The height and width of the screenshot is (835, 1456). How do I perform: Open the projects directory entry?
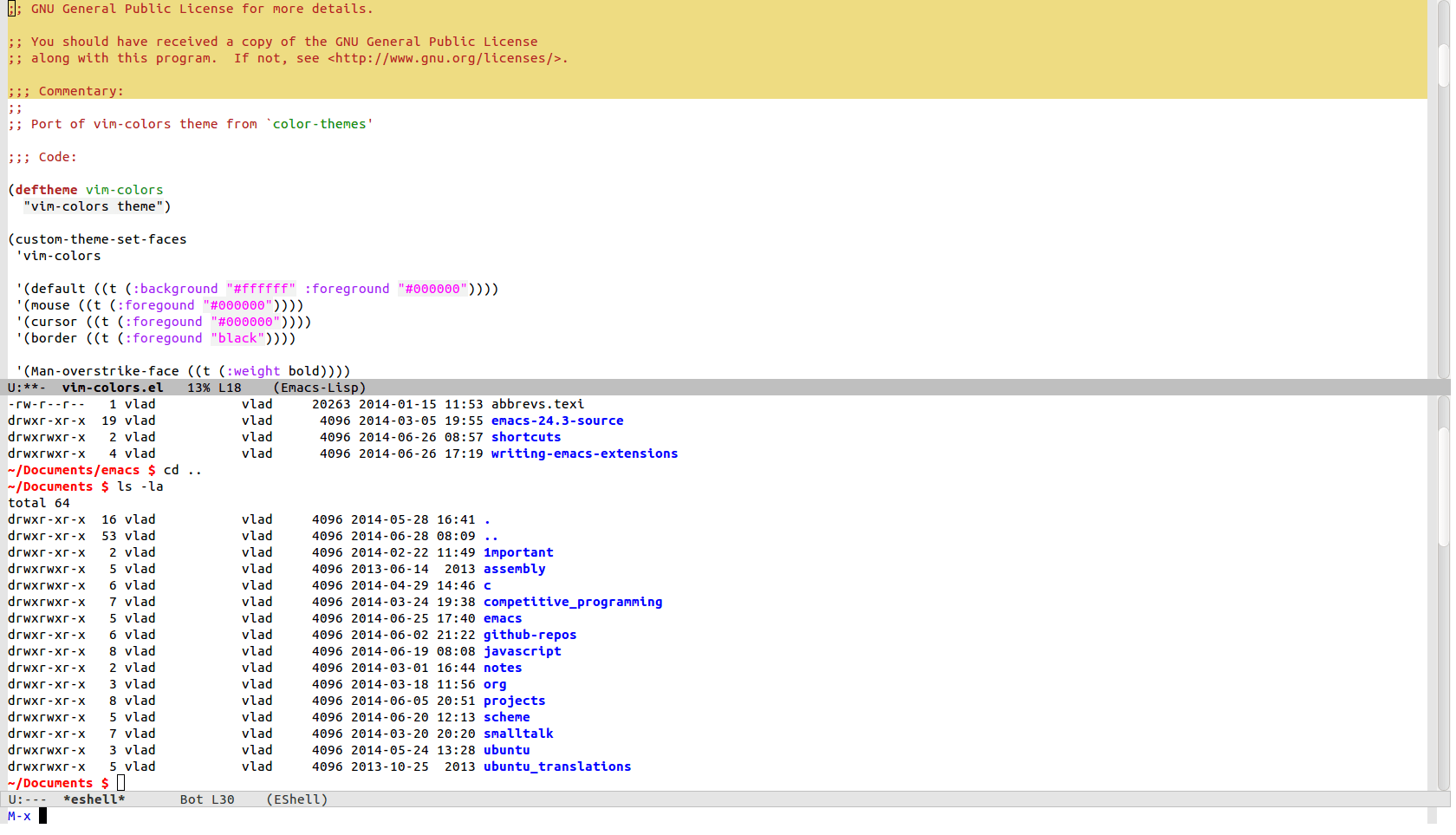tap(515, 701)
